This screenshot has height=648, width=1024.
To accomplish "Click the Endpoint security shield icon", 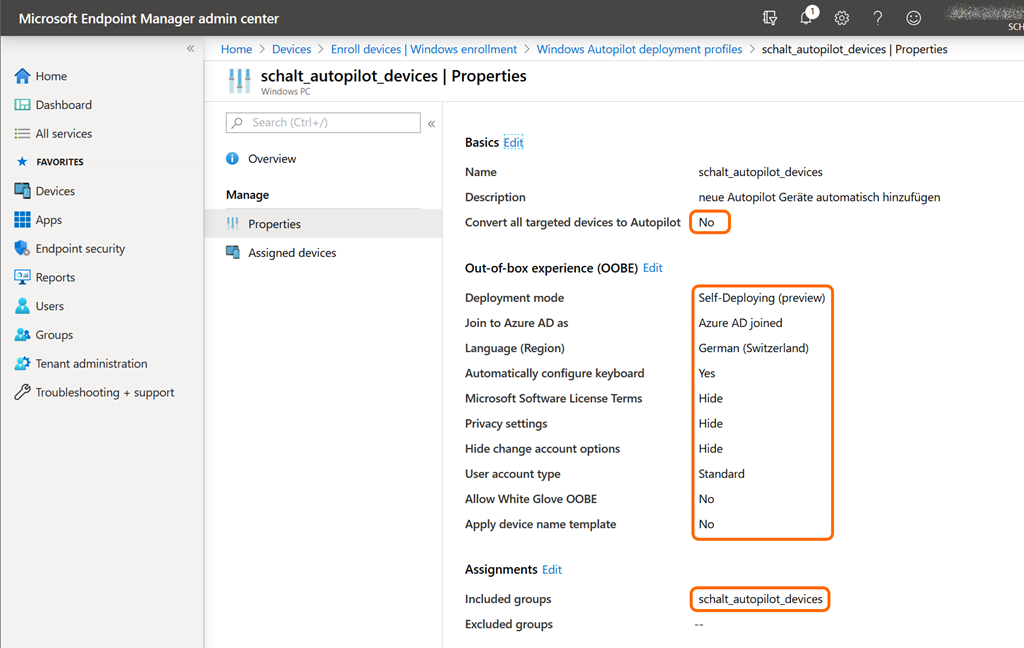I will 22,249.
